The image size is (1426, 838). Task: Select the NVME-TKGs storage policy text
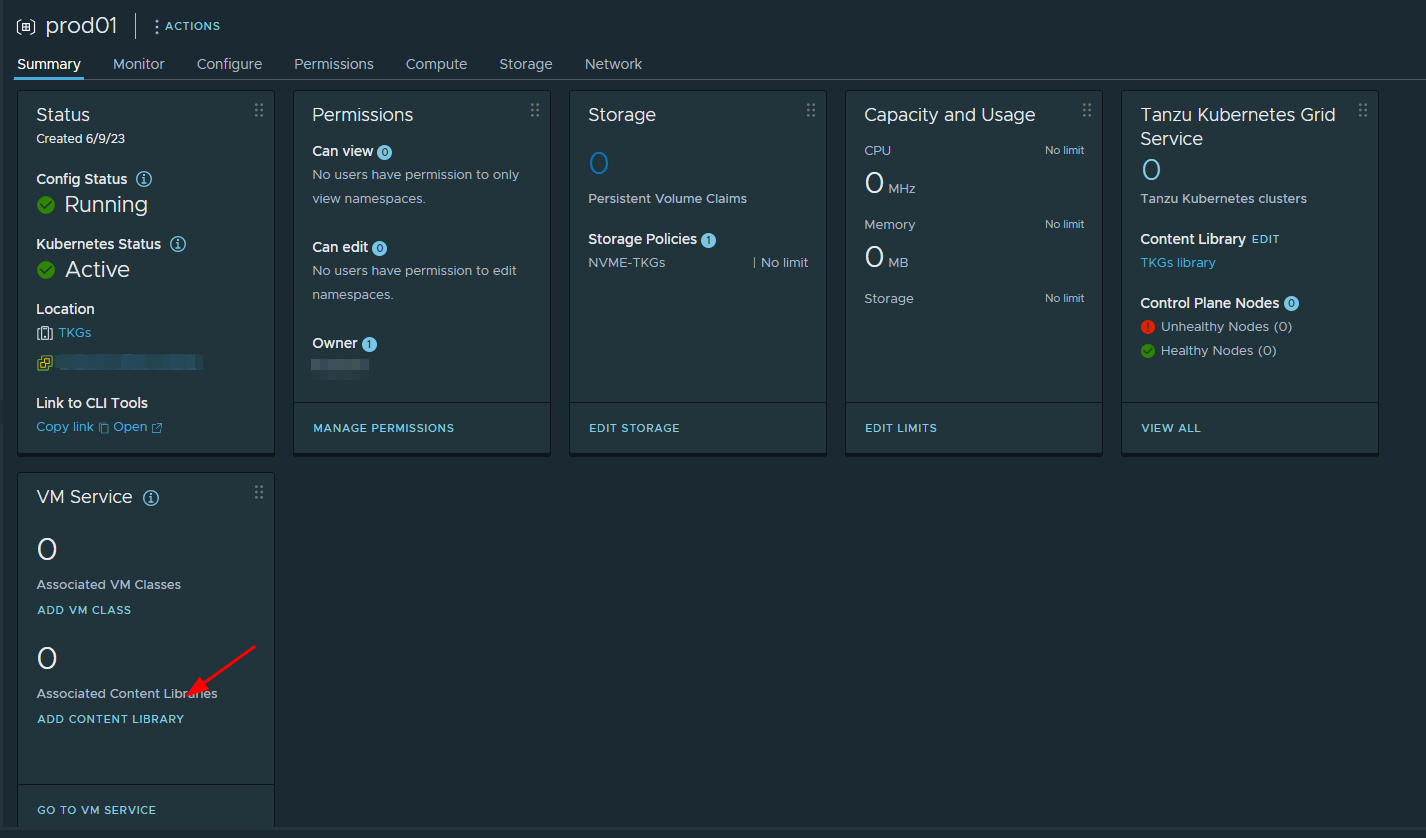tap(627, 263)
